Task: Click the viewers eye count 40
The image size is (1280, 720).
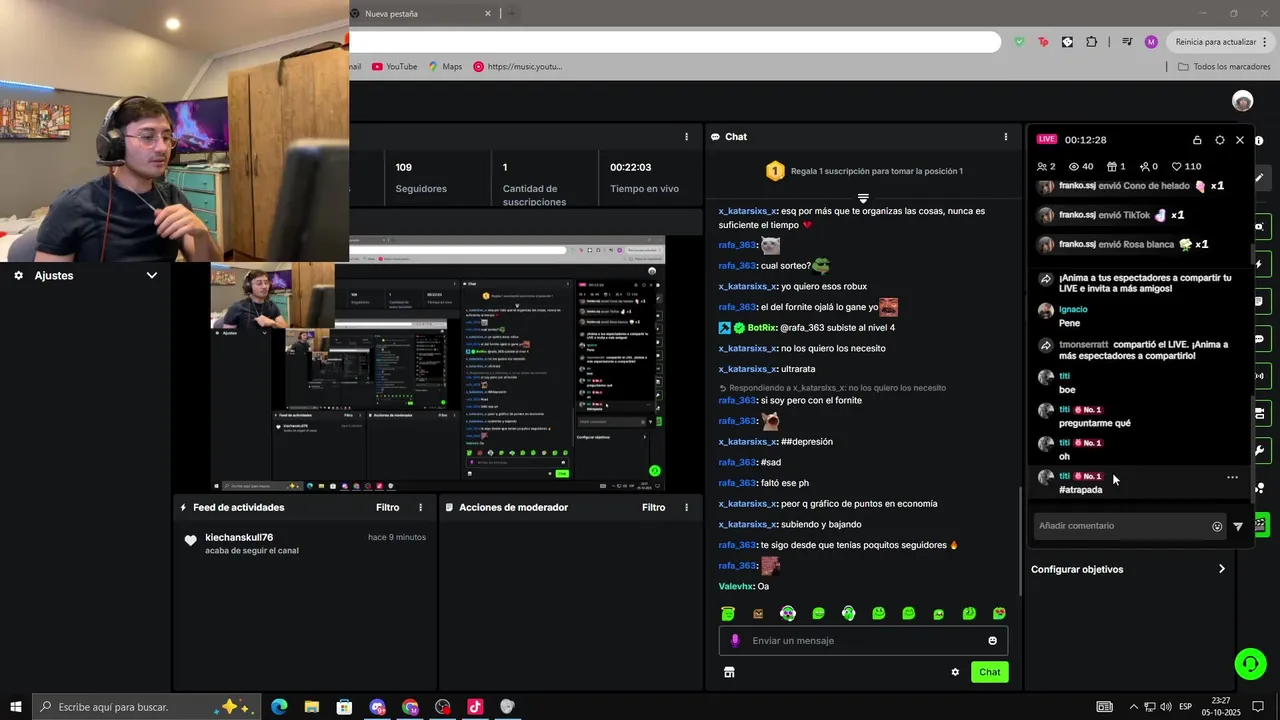Action: pyautogui.click(x=1081, y=167)
